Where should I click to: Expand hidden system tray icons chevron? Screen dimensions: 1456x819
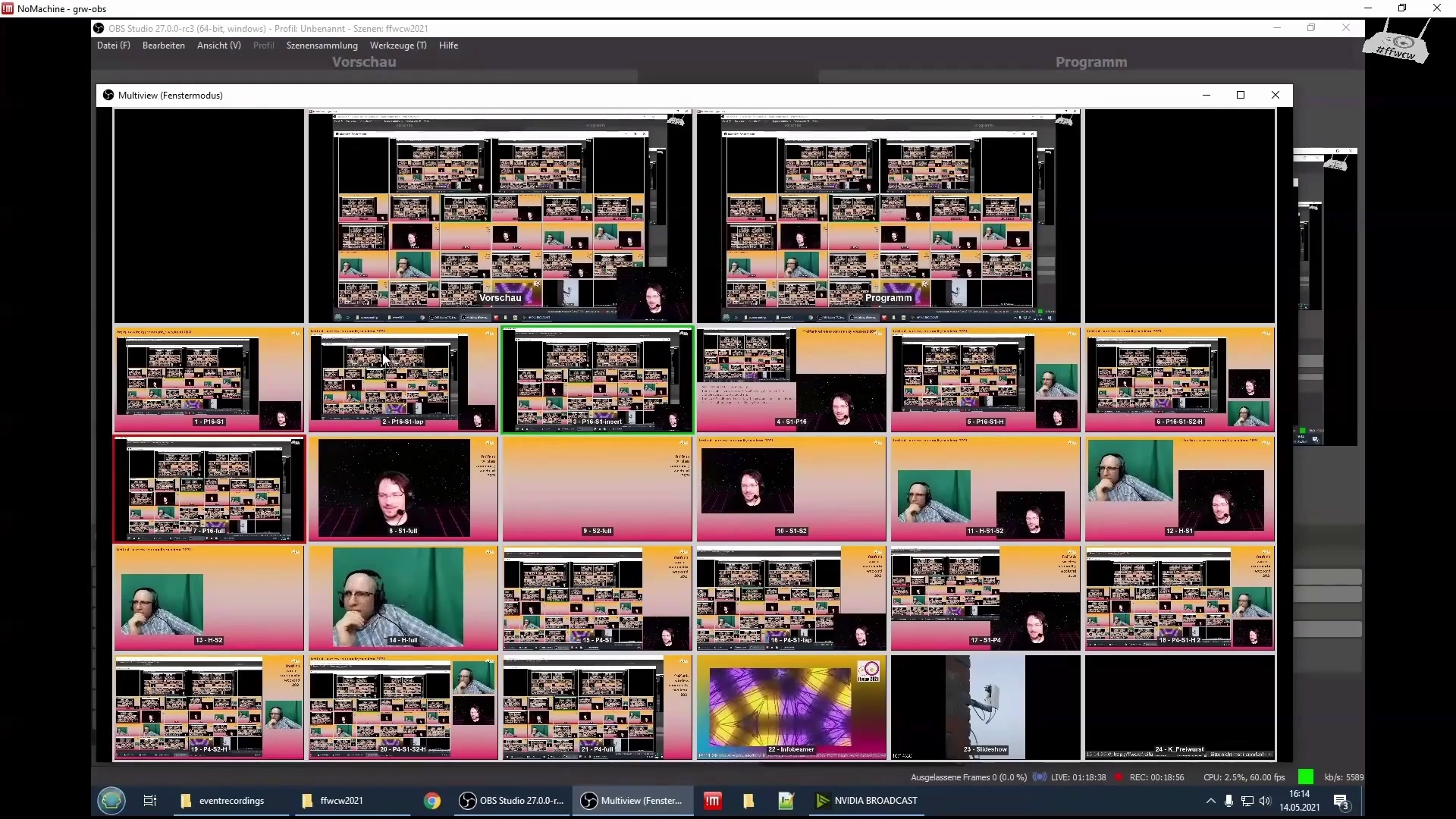pyautogui.click(x=1210, y=801)
